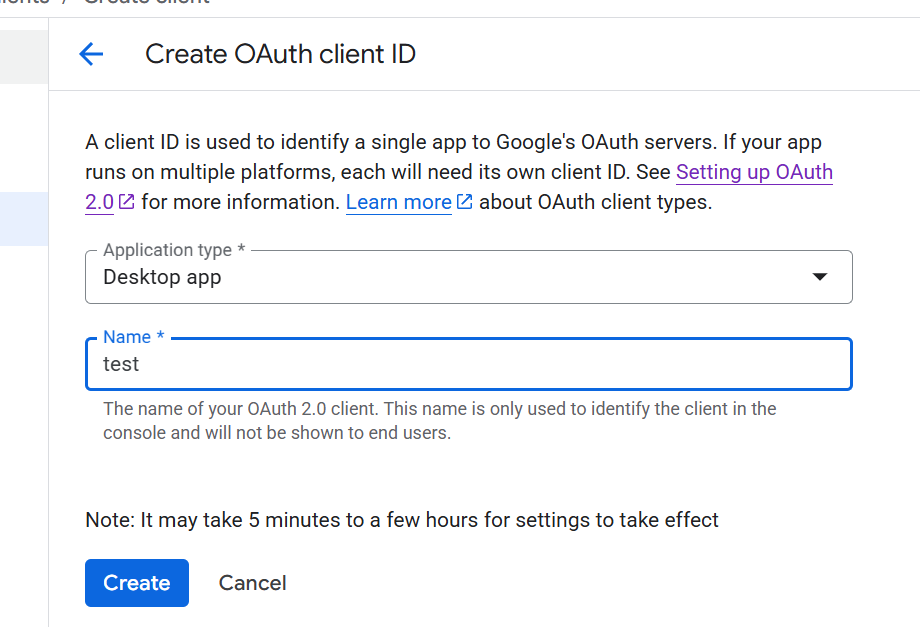This screenshot has height=627, width=920.
Task: Click the Cancel button
Action: (252, 583)
